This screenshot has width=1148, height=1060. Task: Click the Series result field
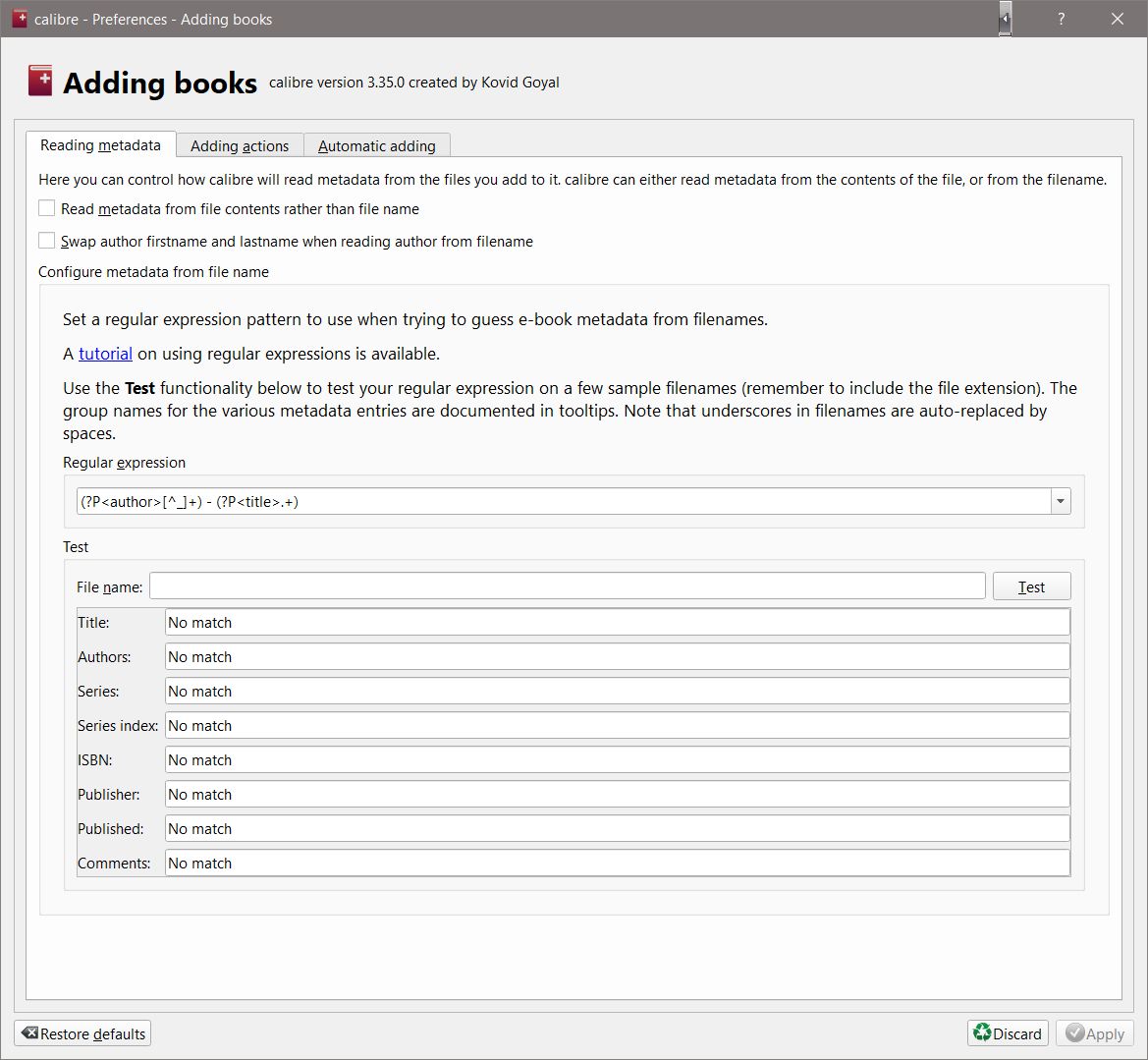coord(617,692)
